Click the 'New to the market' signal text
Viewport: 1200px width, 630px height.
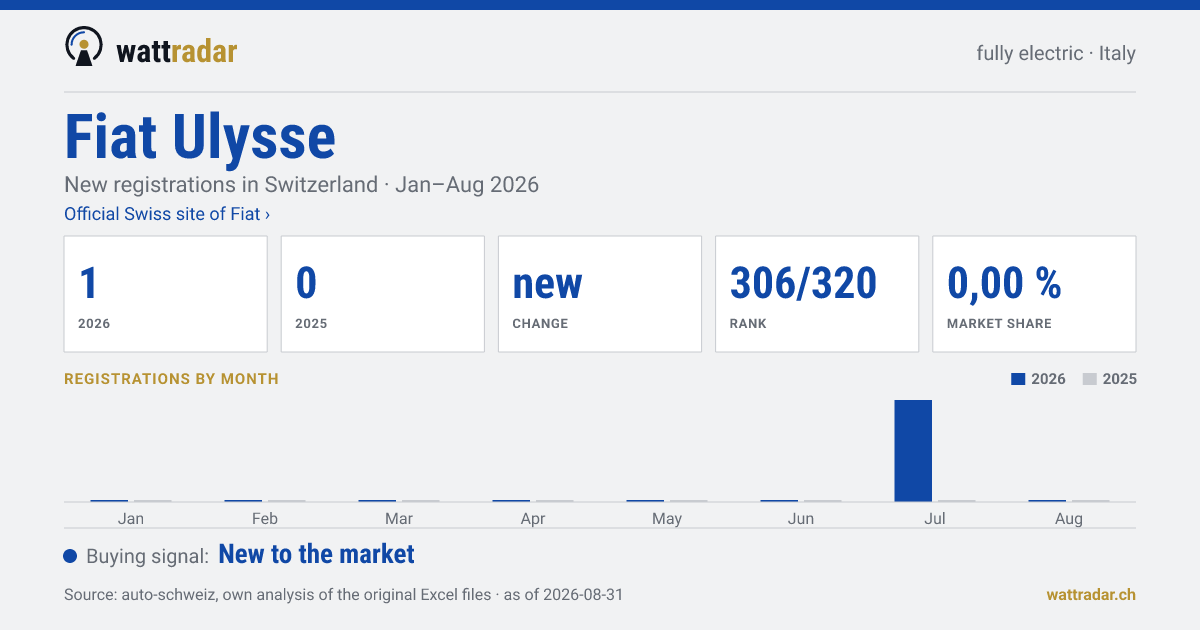tap(316, 554)
